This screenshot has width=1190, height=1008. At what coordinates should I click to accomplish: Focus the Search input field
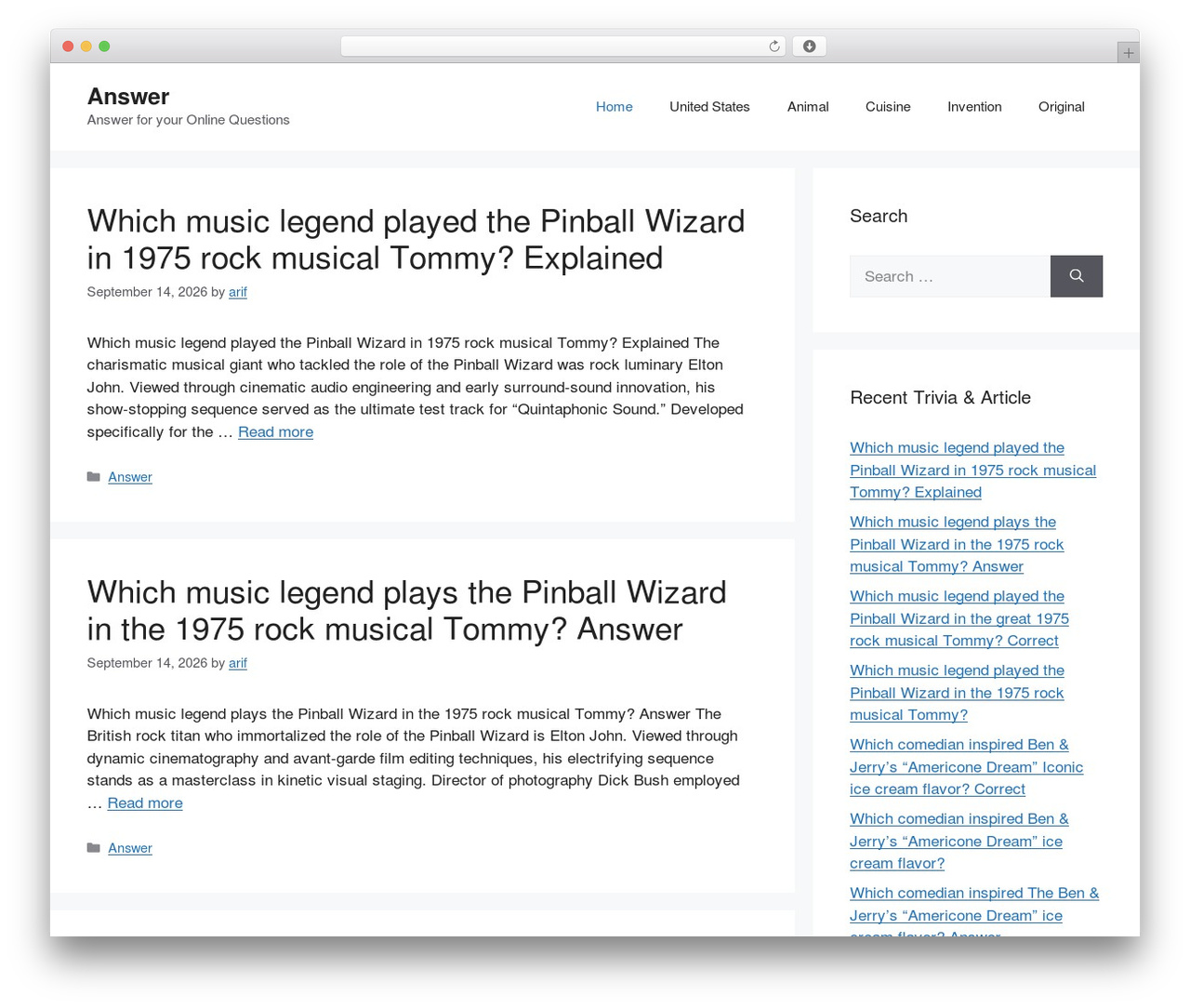coord(950,276)
